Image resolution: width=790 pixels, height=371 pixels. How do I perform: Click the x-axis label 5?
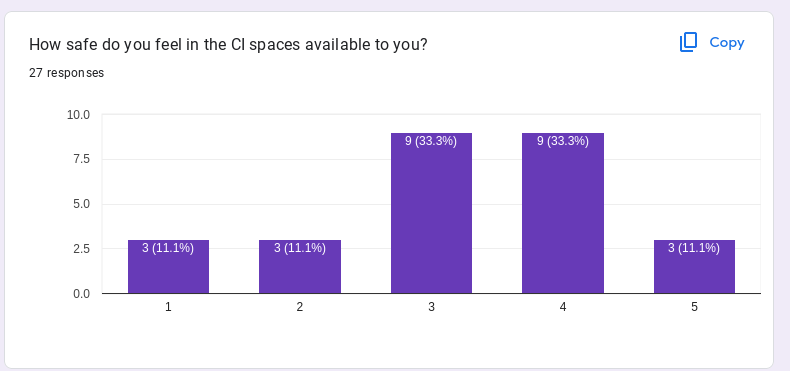(x=694, y=307)
